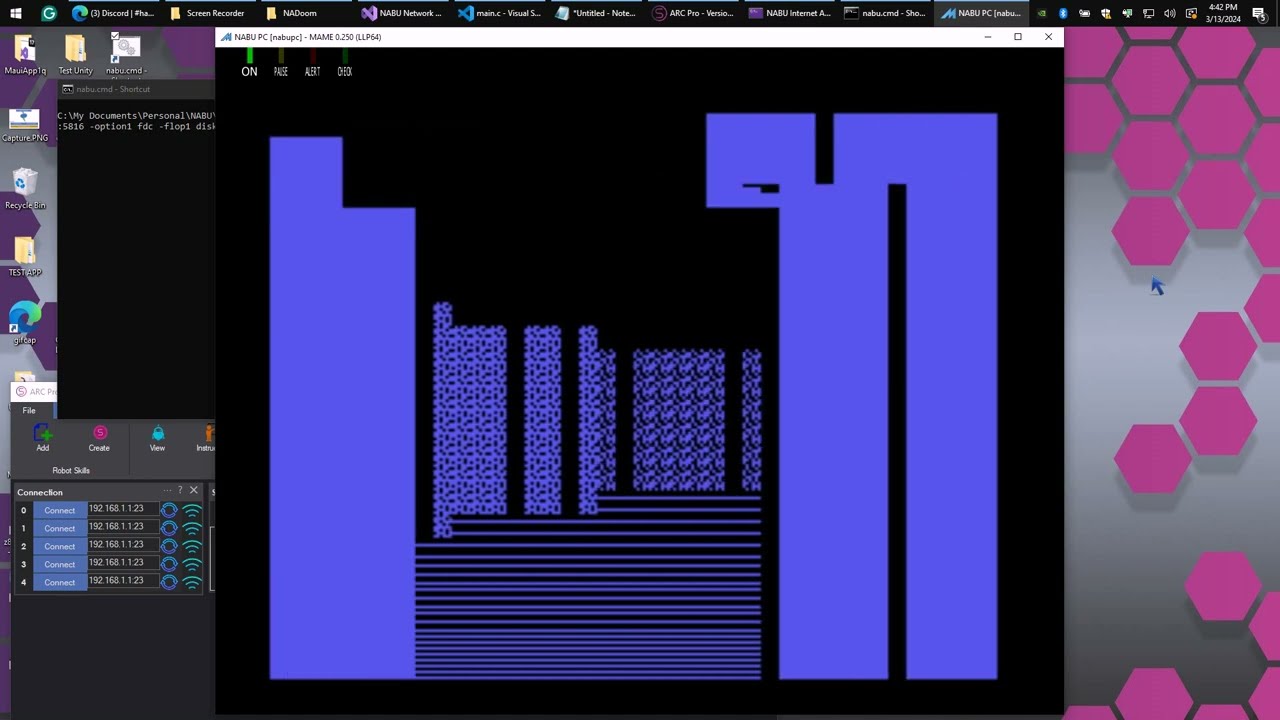
Task: Click the address field of connection 4
Action: pyautogui.click(x=123, y=581)
